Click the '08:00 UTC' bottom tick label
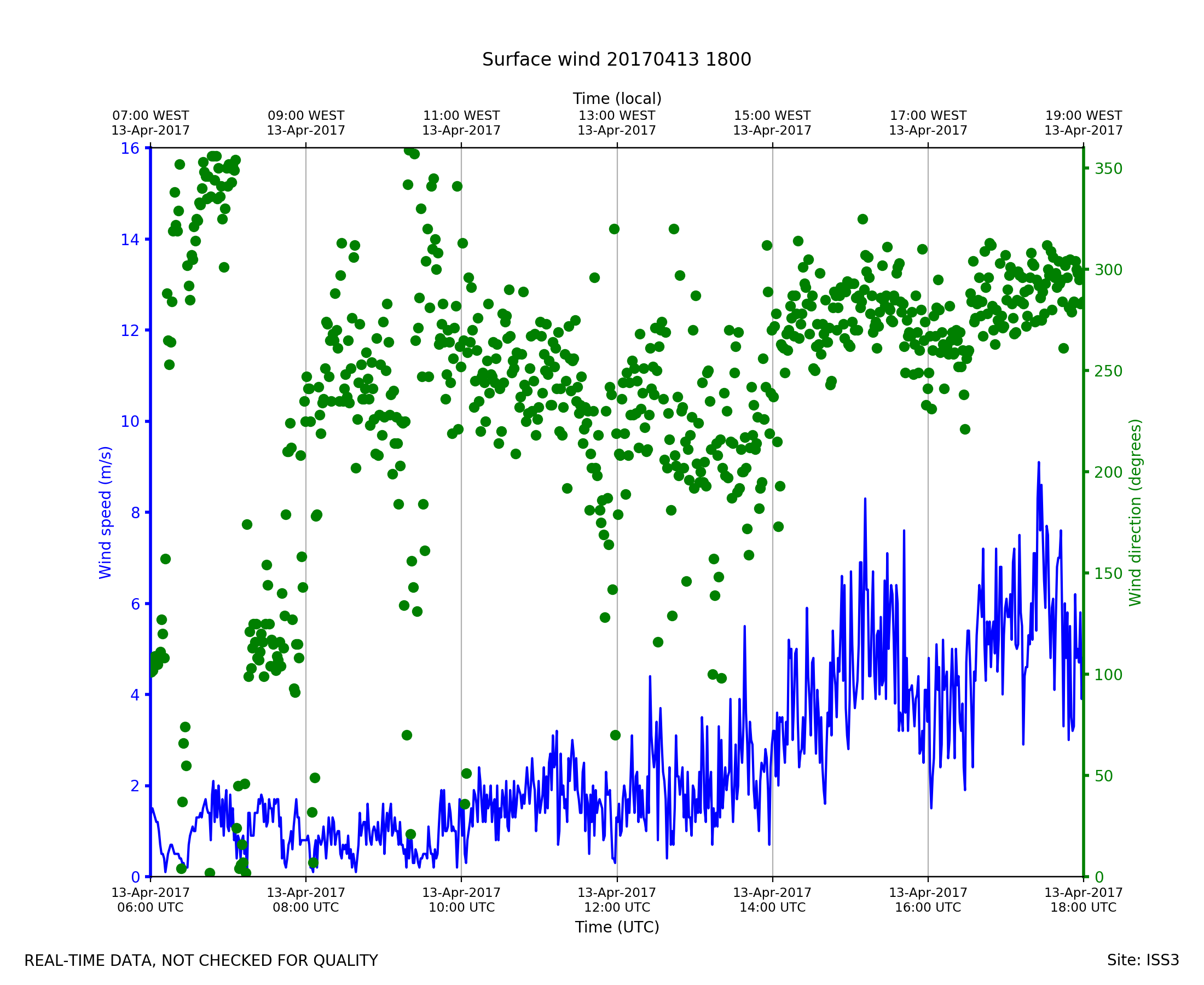Screen dimensions: 1204x985 point(306,907)
